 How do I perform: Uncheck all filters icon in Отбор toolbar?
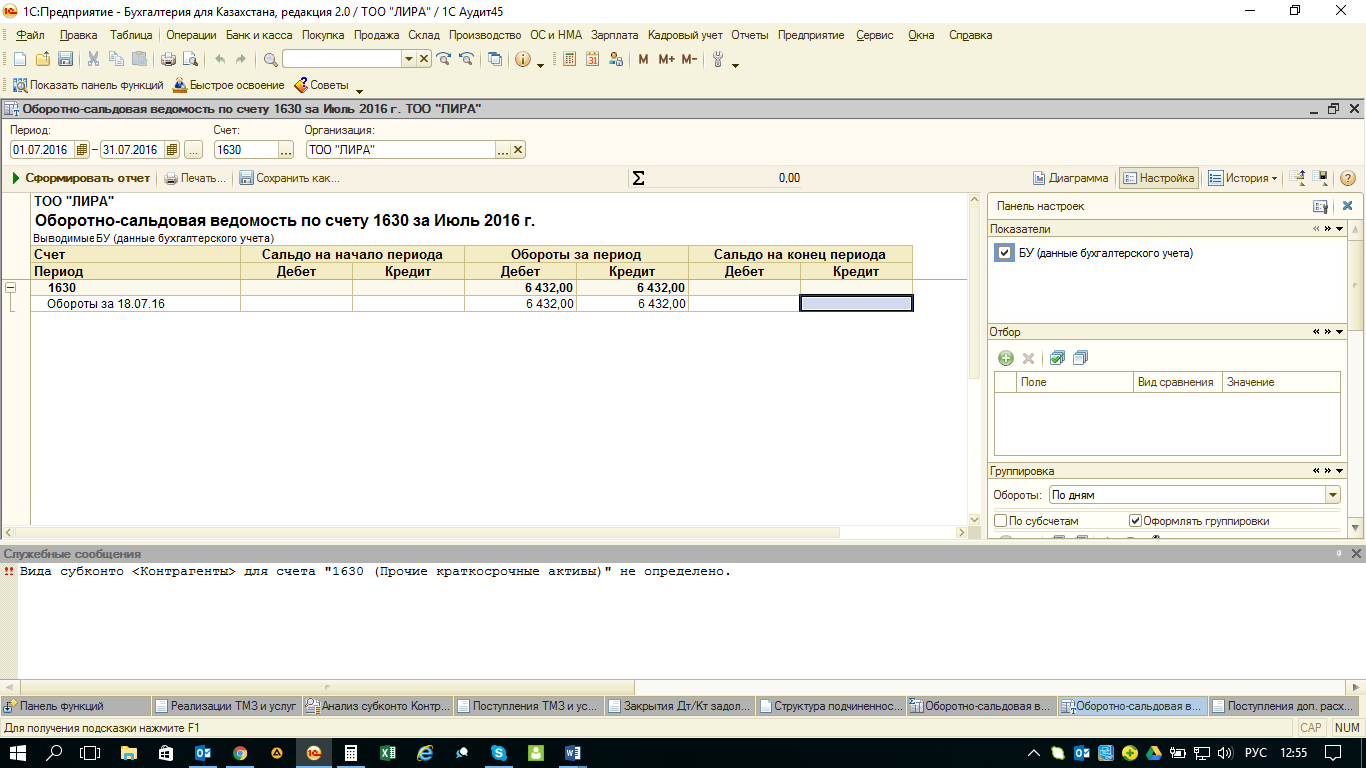[x=1079, y=358]
